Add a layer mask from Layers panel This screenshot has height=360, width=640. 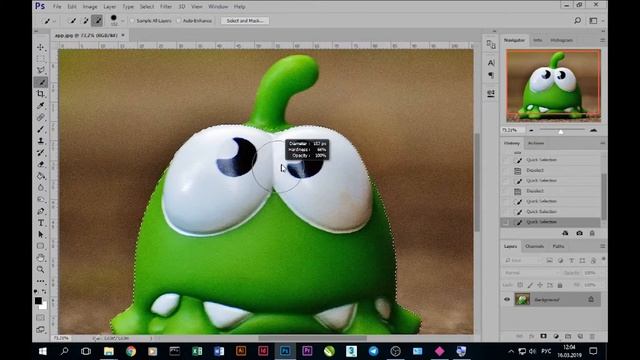(x=543, y=336)
